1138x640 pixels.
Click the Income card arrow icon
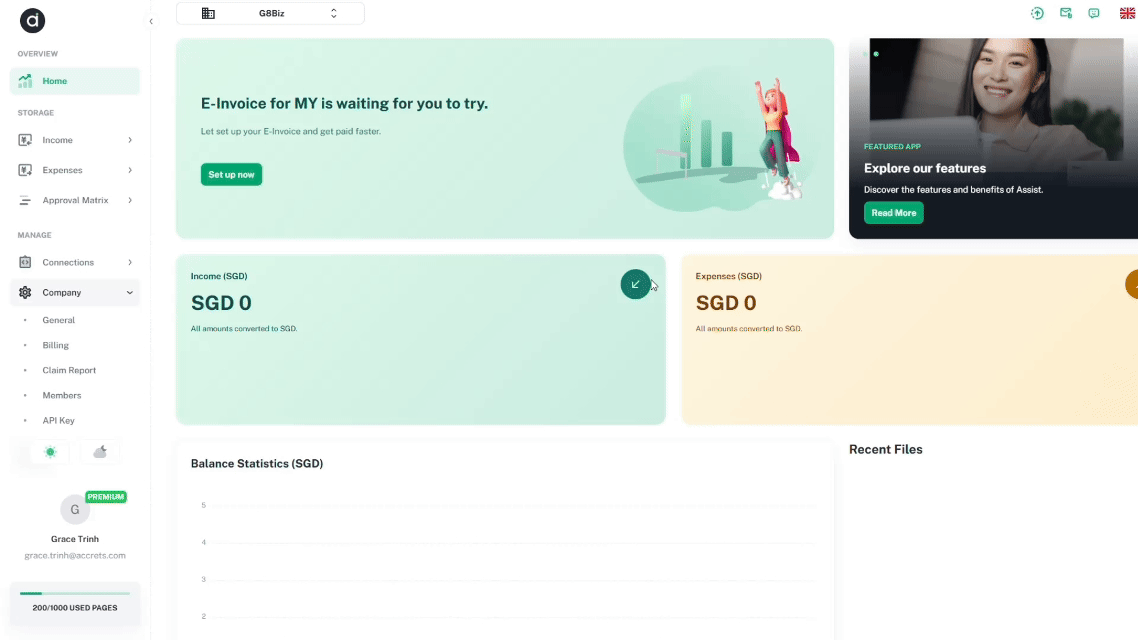pos(635,284)
